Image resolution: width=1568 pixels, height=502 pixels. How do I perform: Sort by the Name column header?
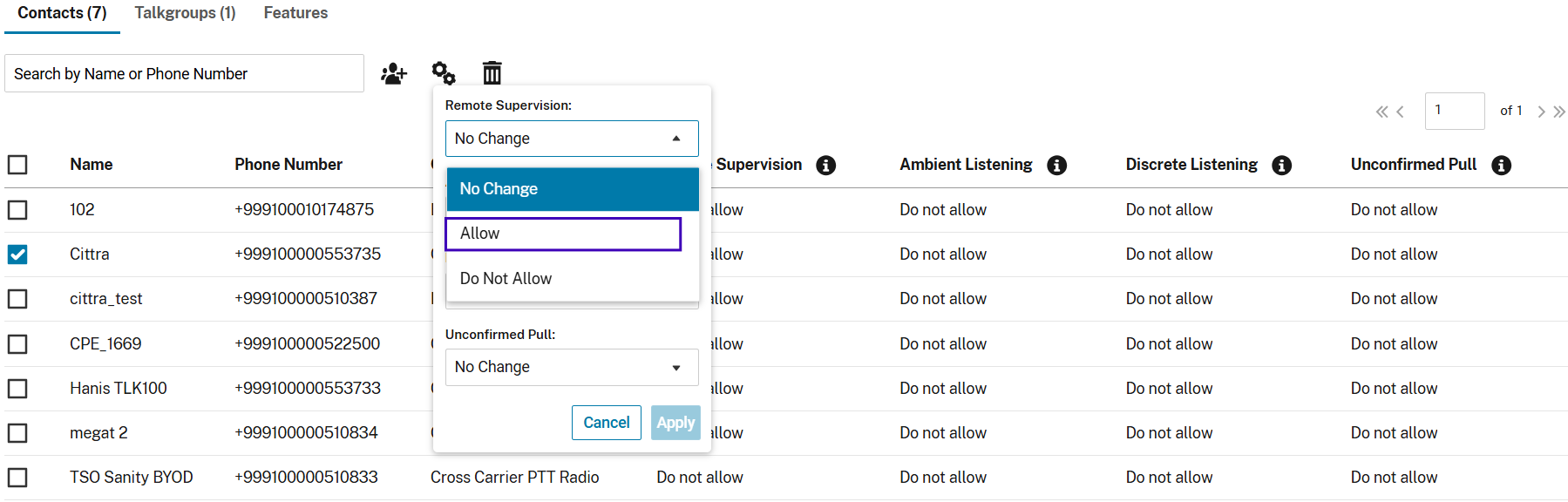pos(92,165)
